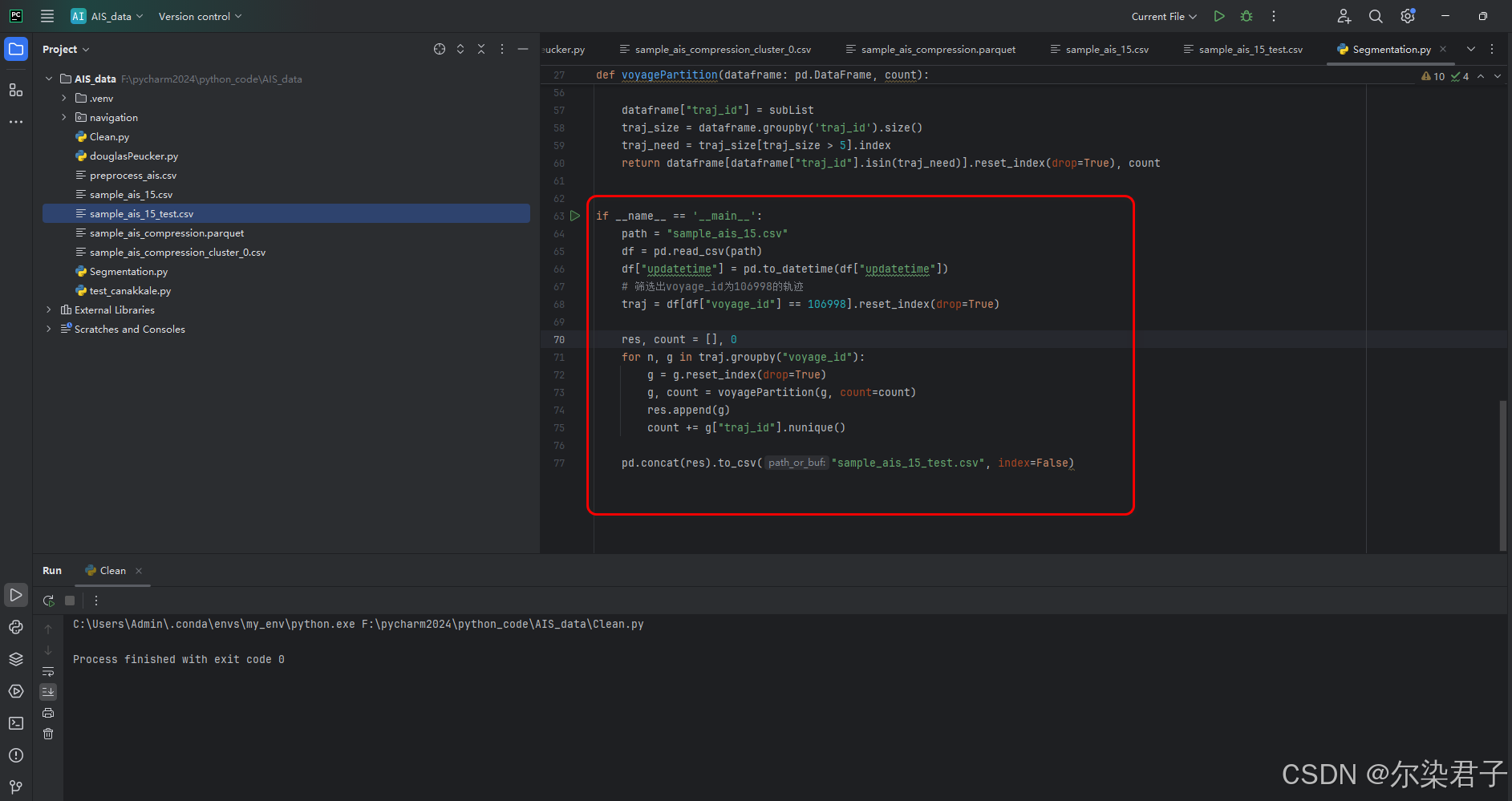Place cursor on line 77 to_csv code
Image resolution: width=1512 pixels, height=801 pixels.
[847, 463]
